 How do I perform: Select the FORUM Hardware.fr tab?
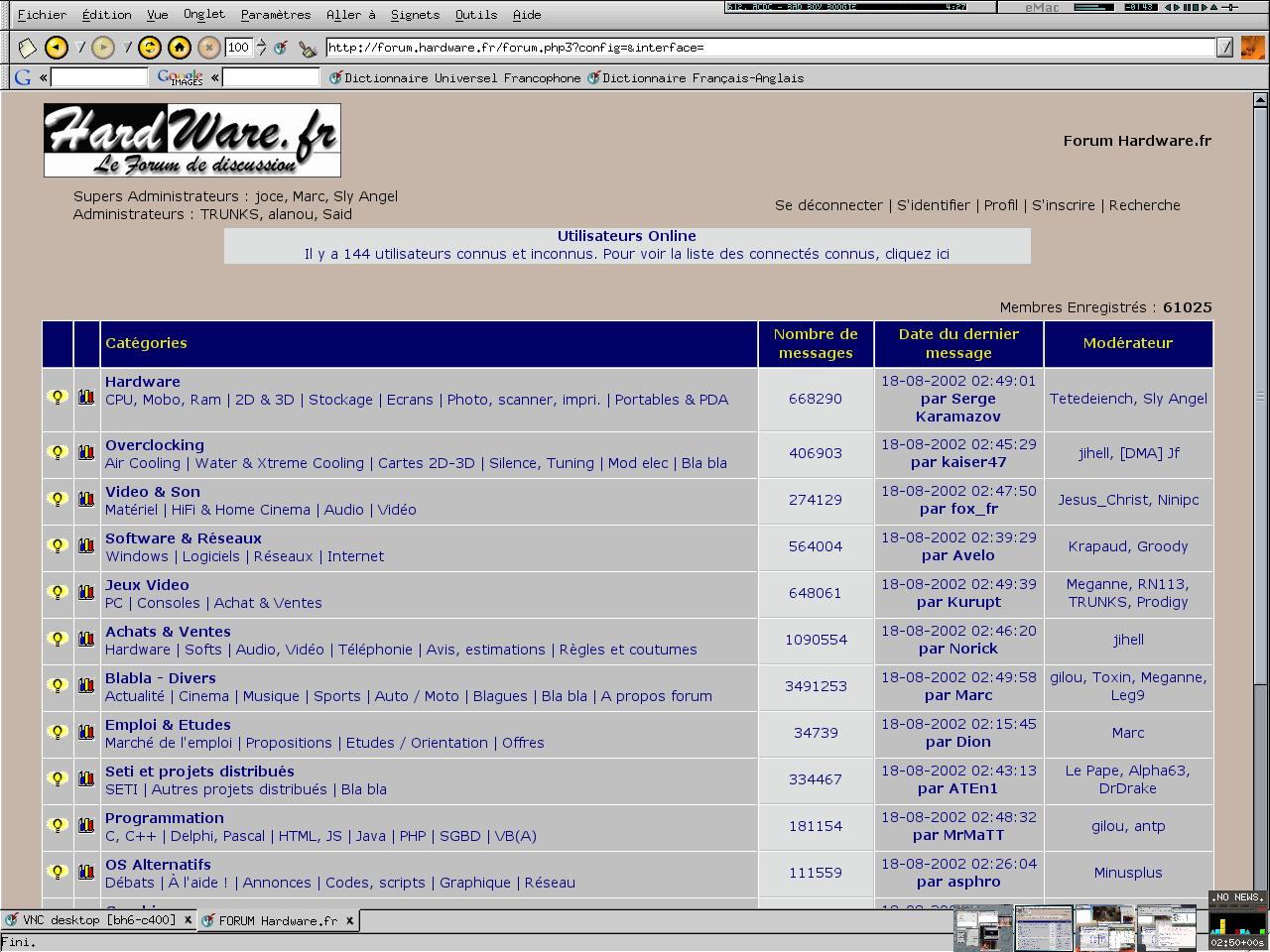click(x=277, y=920)
